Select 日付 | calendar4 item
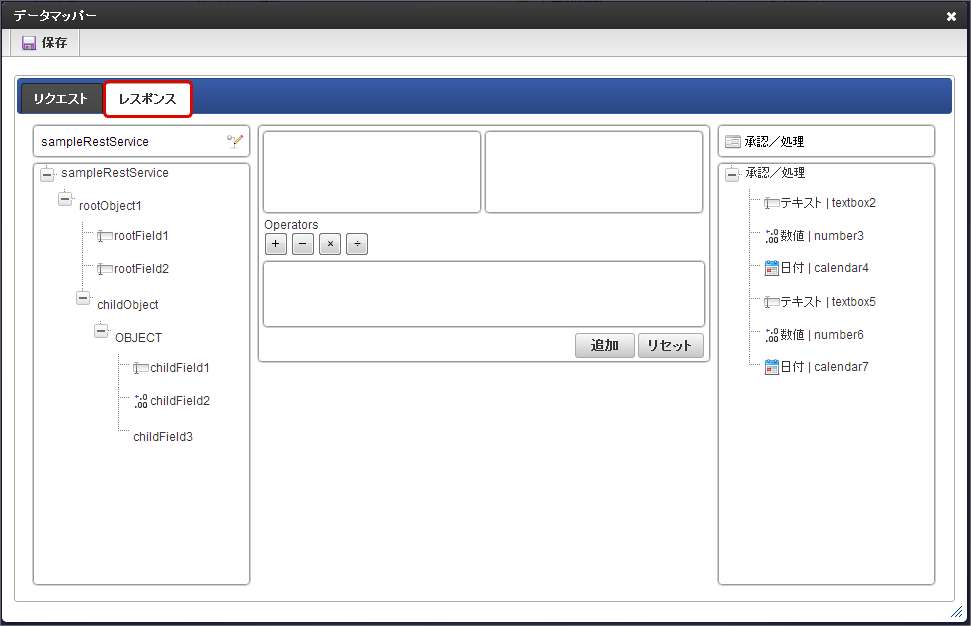Viewport: 971px width, 626px height. click(824, 268)
